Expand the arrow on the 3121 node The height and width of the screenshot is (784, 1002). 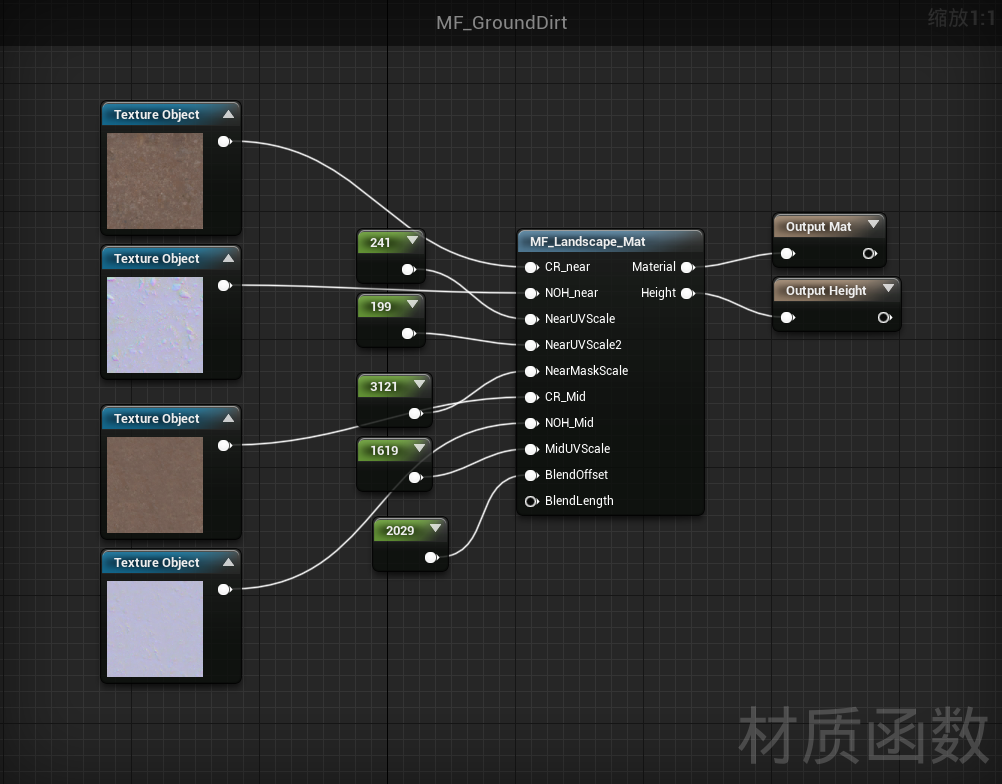[418, 385]
